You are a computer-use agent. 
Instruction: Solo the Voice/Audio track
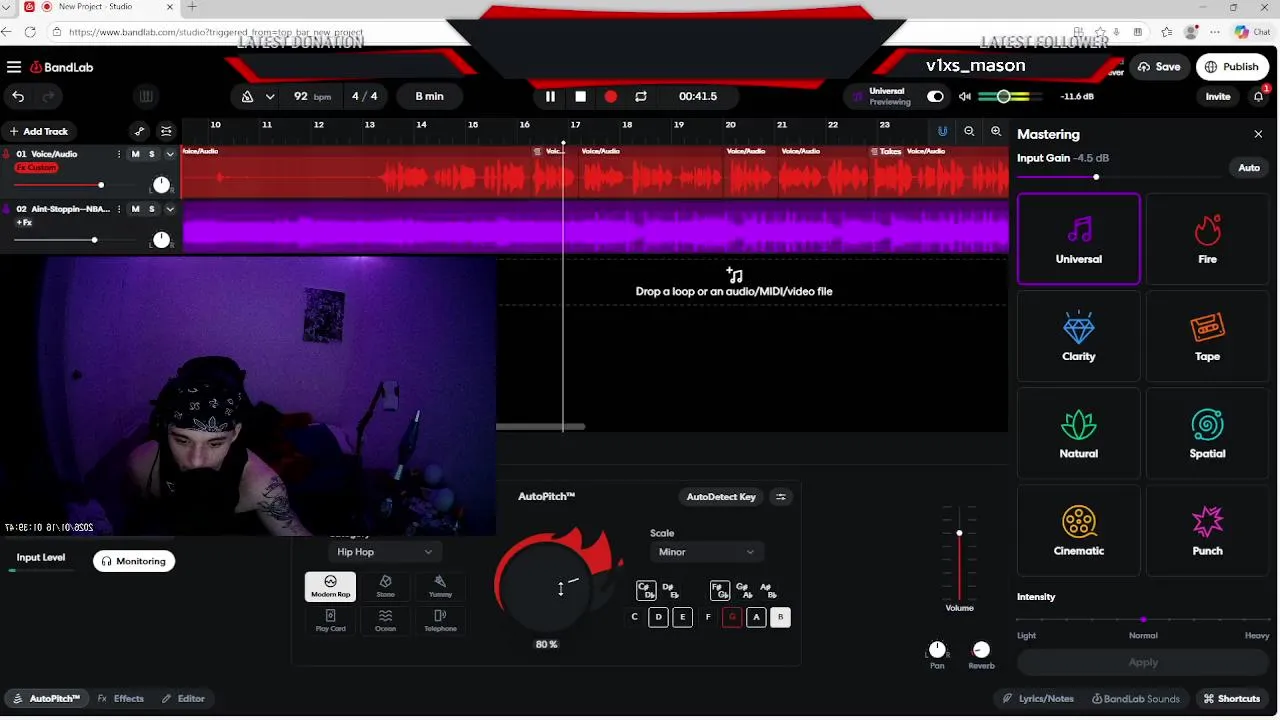coord(152,154)
